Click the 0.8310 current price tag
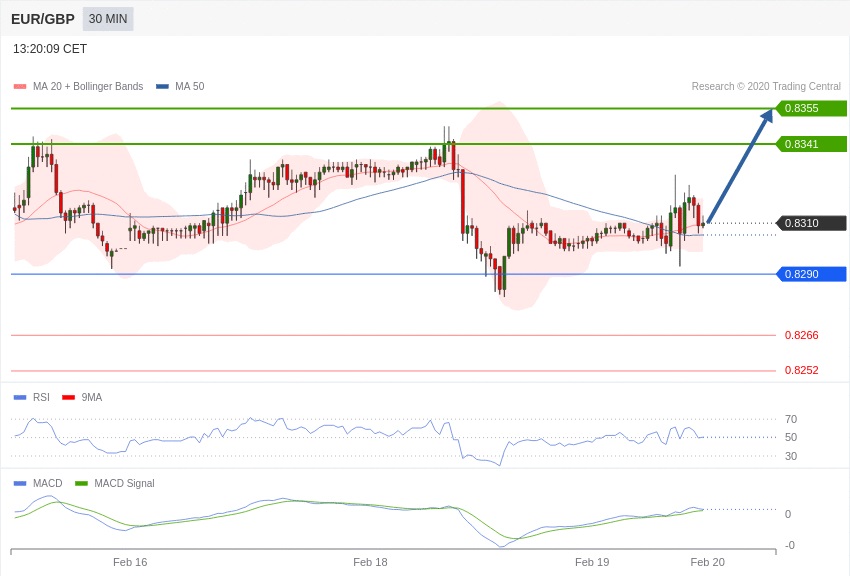850x576 pixels. pos(810,223)
